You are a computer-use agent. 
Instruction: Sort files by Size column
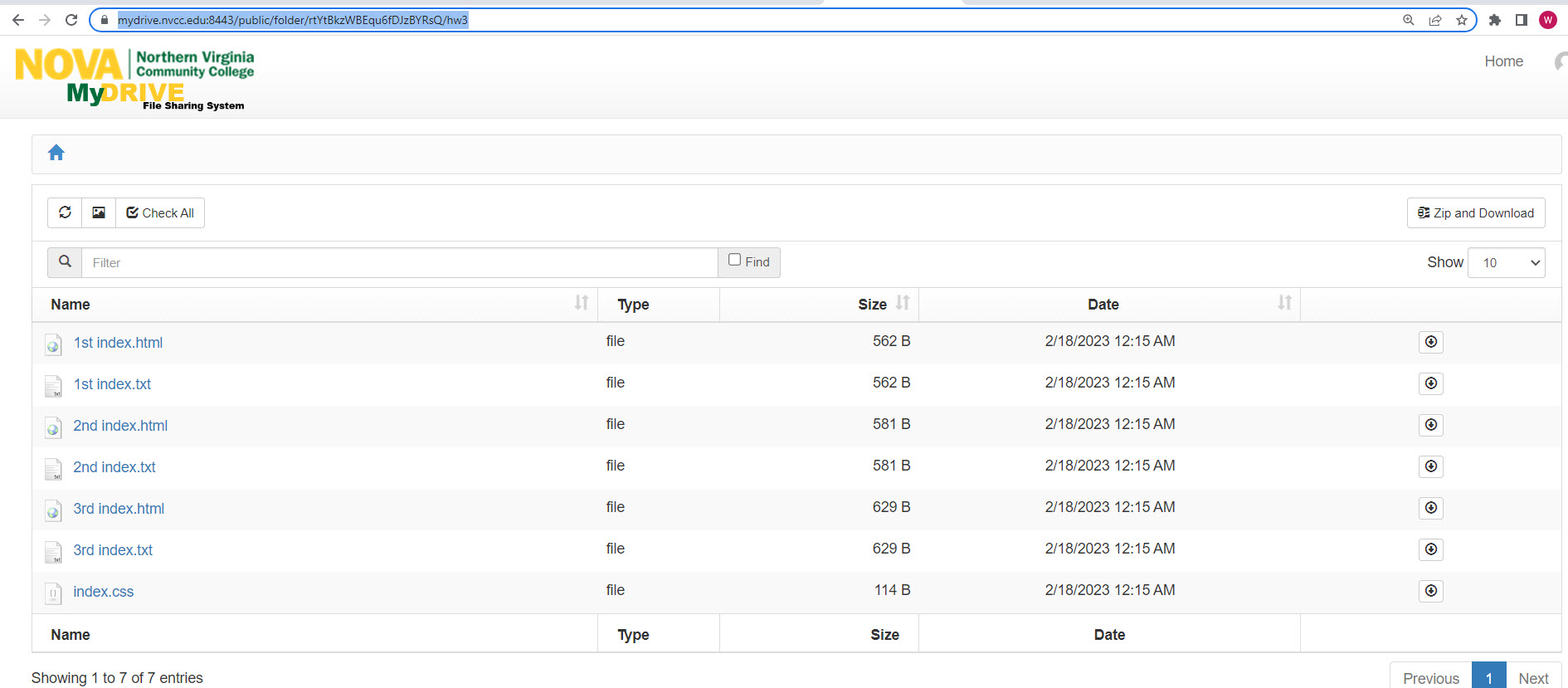[x=903, y=304]
